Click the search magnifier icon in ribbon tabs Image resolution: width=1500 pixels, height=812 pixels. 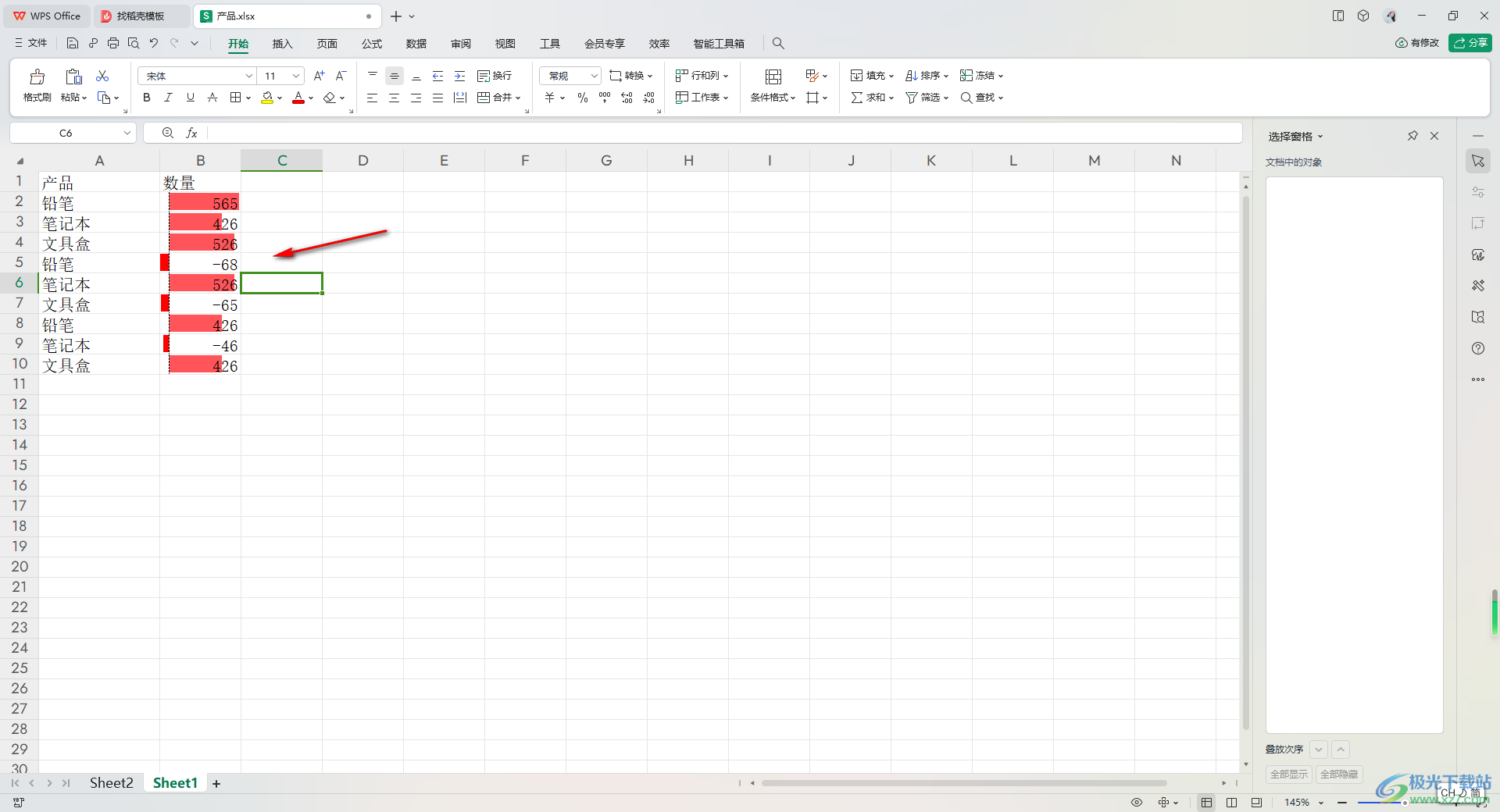coord(778,44)
